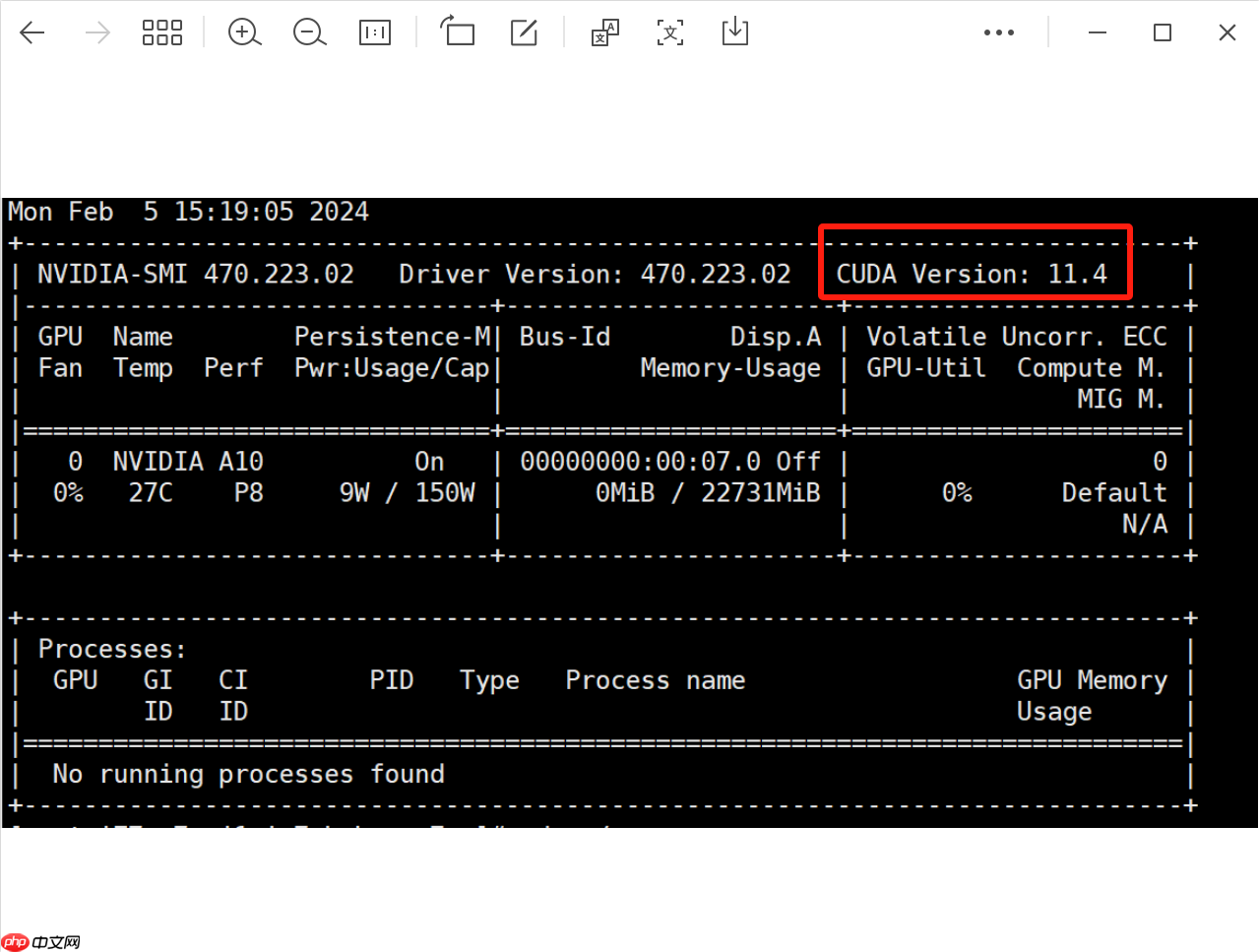Click the 'Process name' column header
This screenshot has height=952, width=1259.
tap(656, 680)
